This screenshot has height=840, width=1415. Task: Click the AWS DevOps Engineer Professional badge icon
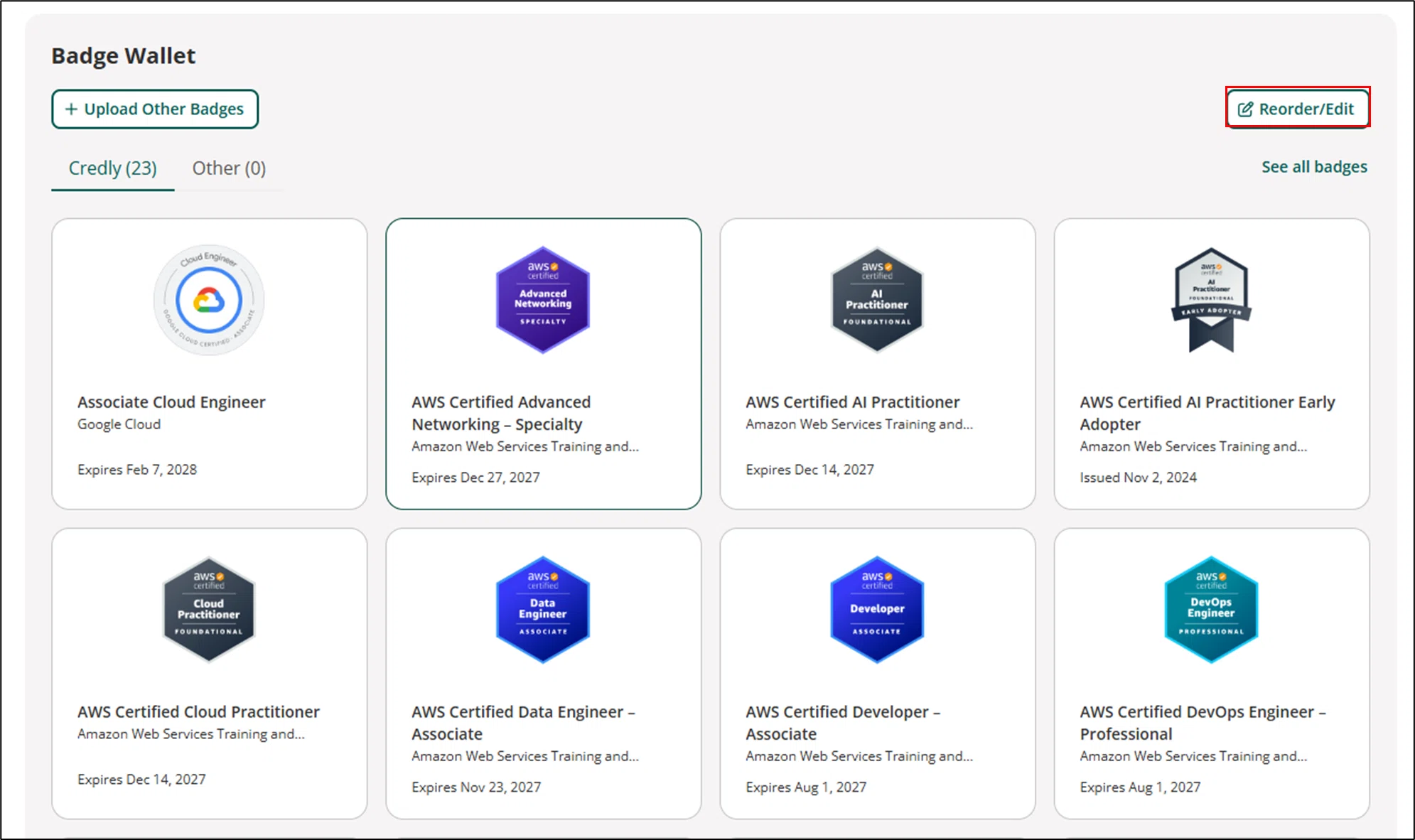coord(1211,610)
